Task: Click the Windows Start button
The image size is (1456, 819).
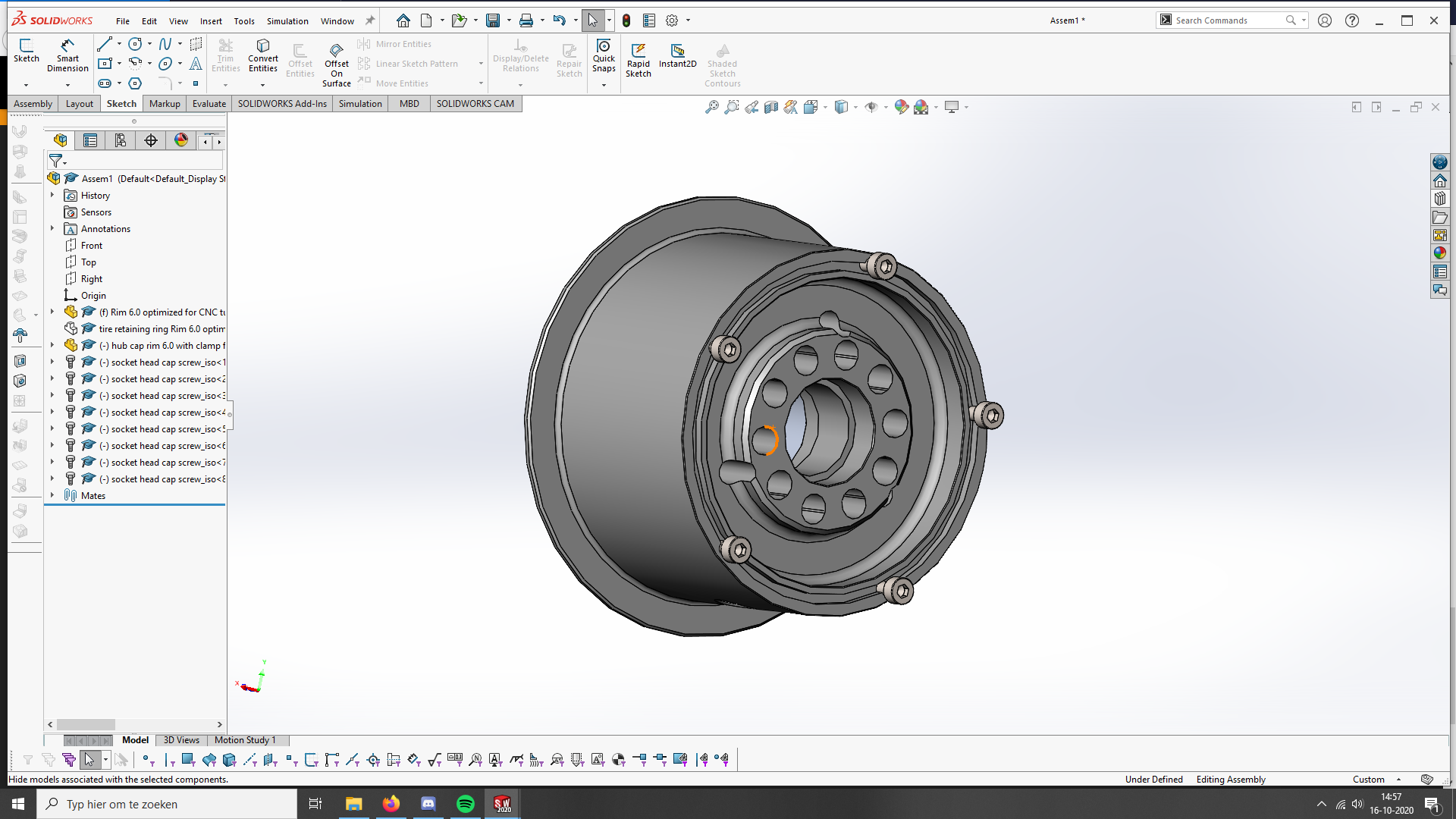Action: [18, 804]
